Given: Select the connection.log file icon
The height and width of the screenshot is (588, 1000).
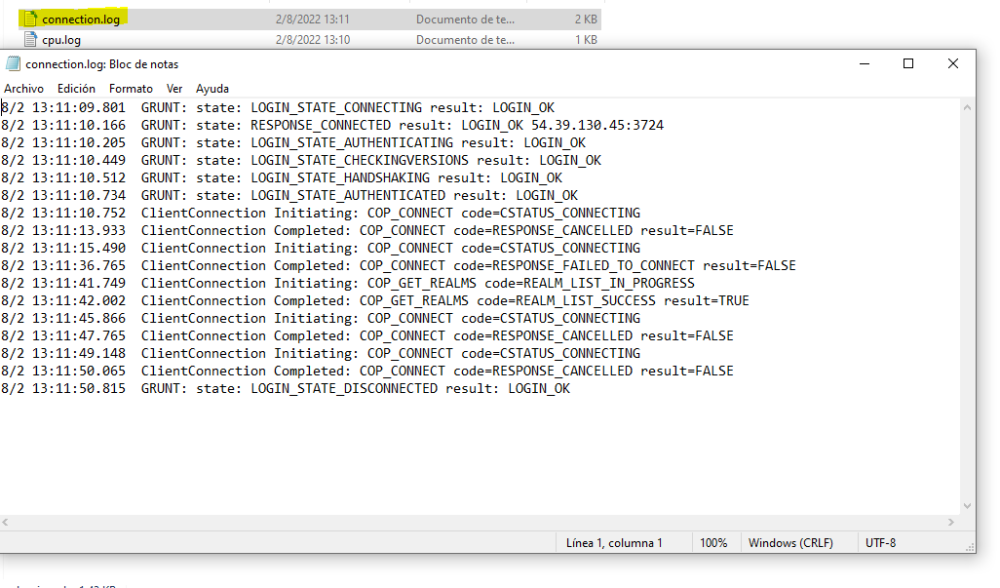Looking at the screenshot, I should tap(31, 19).
